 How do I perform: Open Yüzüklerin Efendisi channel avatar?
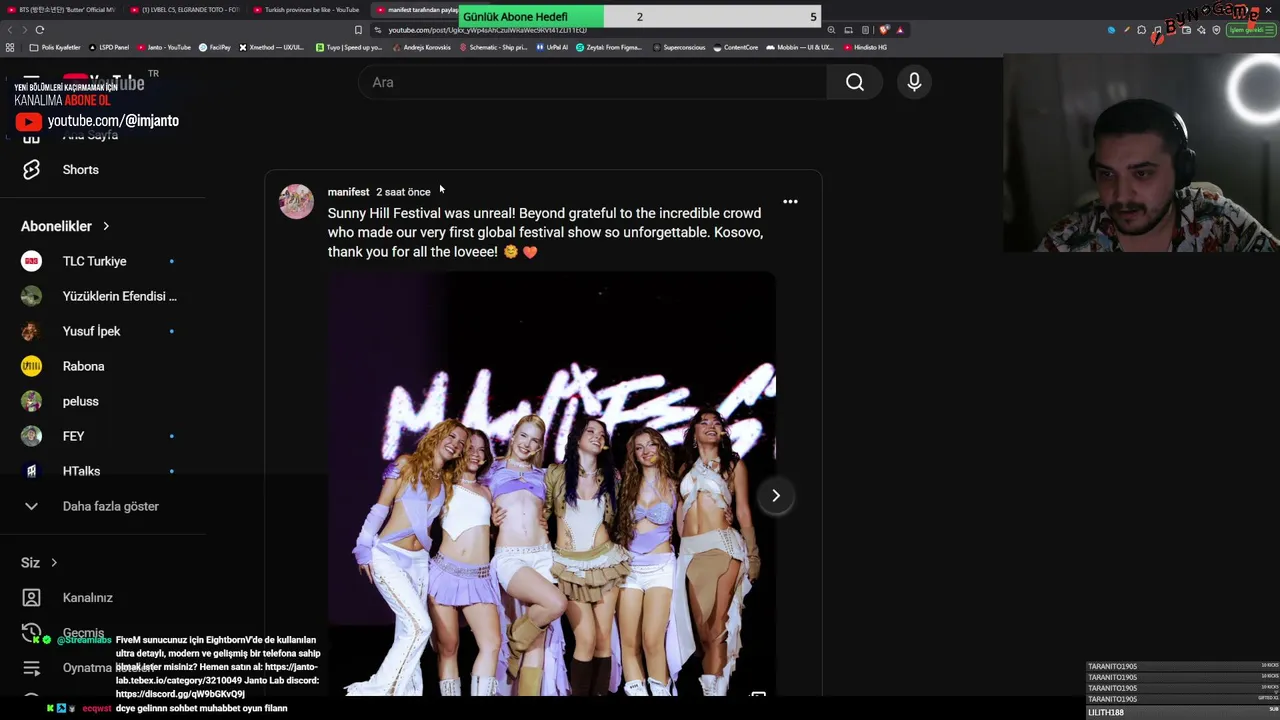31,296
